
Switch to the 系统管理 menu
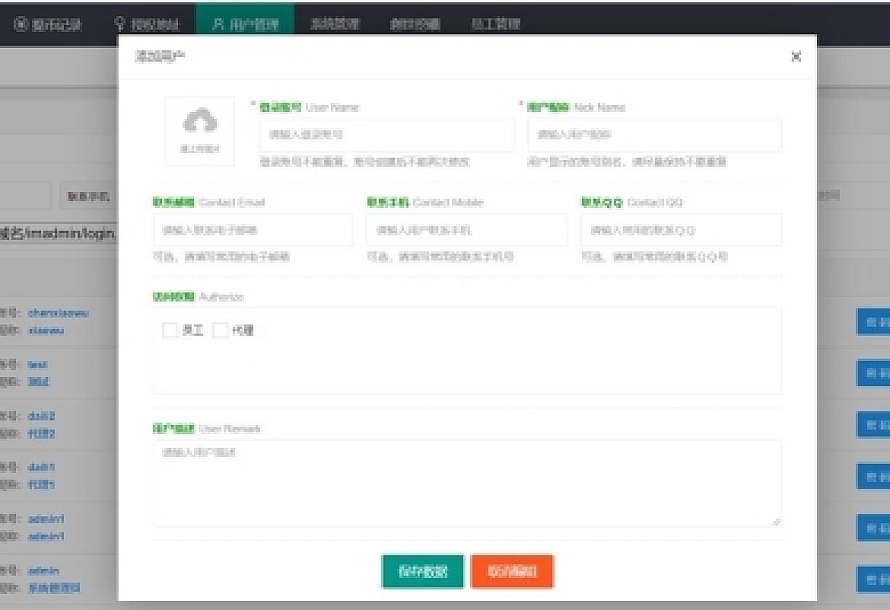coord(334,24)
